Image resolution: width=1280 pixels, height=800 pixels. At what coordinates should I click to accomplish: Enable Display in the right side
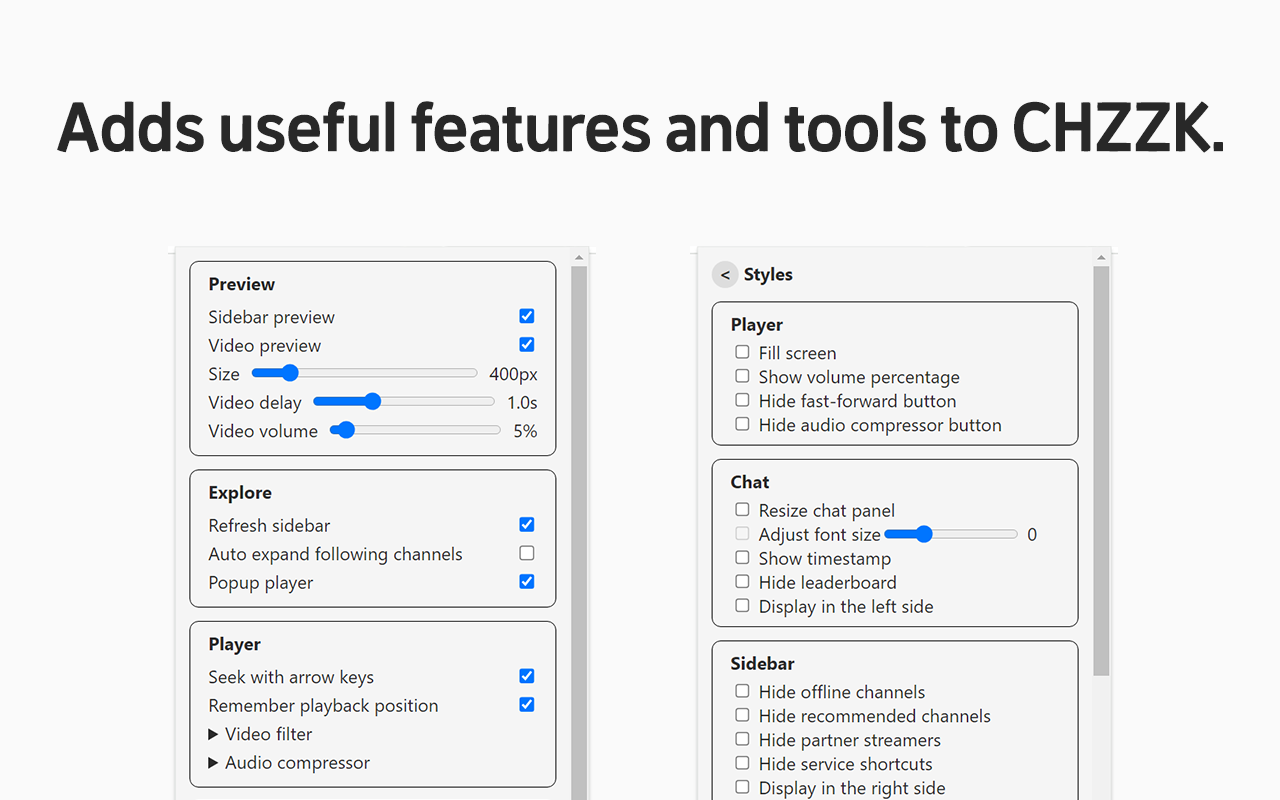coord(742,787)
